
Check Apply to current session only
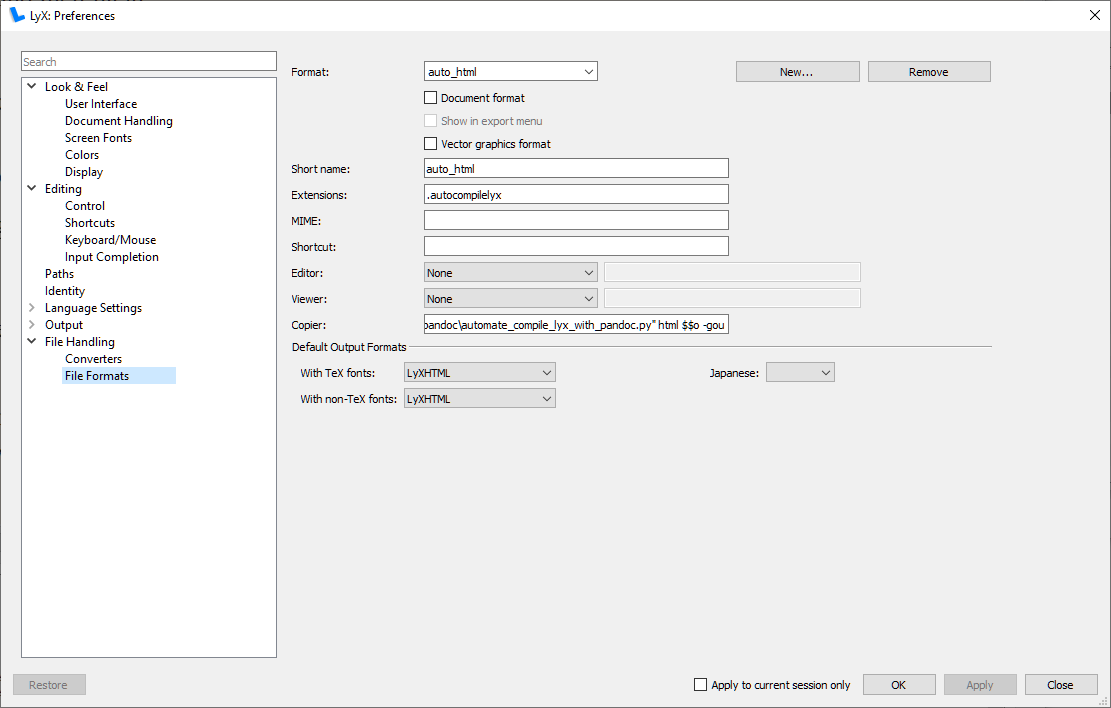coord(700,685)
